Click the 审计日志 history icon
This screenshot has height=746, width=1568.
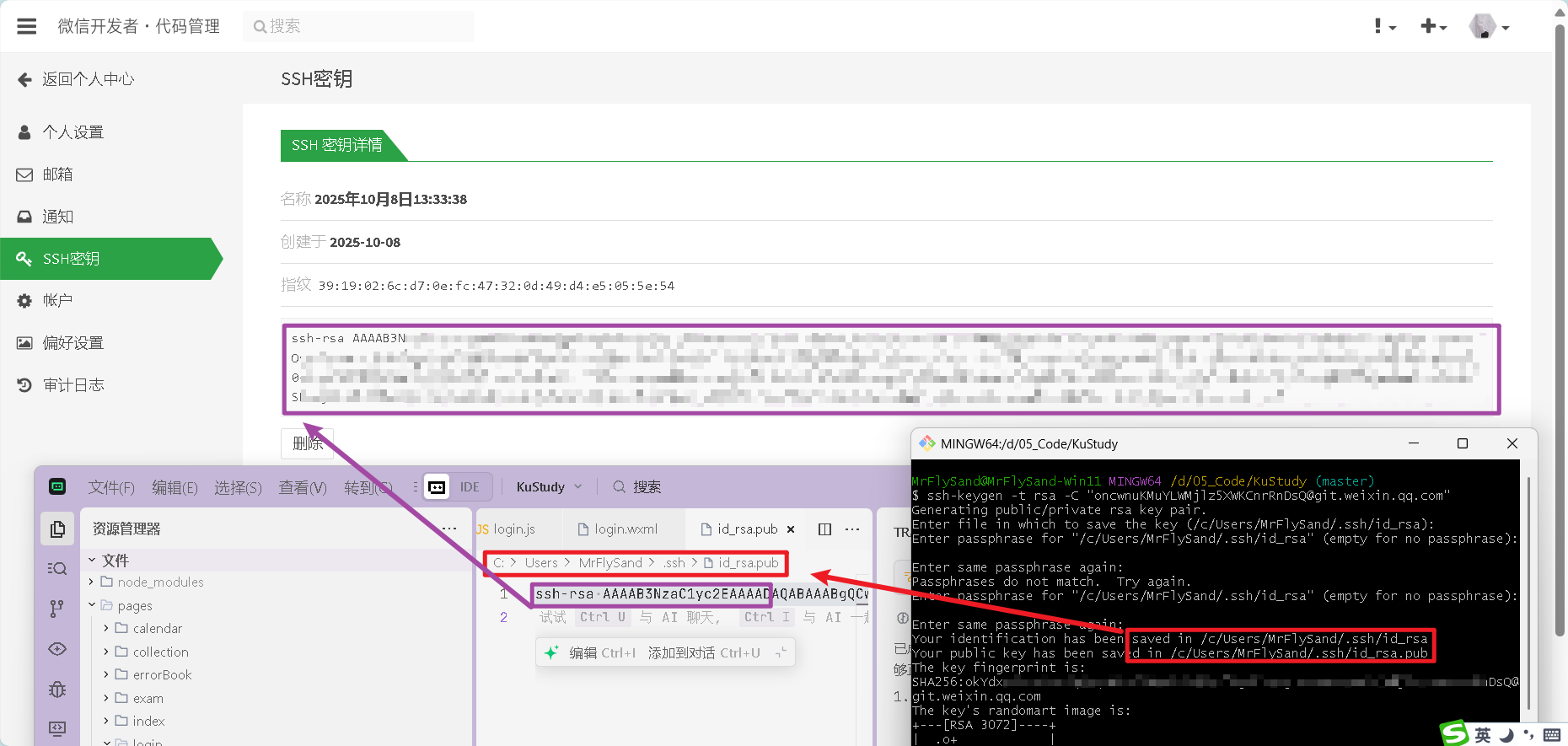(x=24, y=385)
